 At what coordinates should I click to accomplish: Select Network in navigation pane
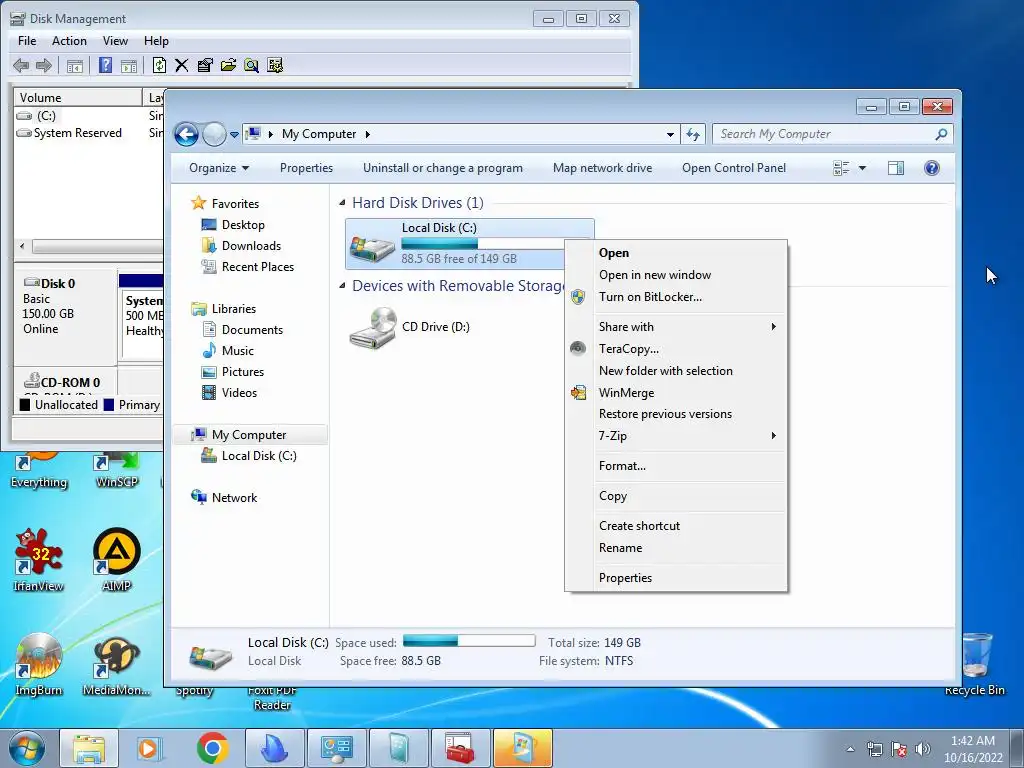pyautogui.click(x=224, y=498)
